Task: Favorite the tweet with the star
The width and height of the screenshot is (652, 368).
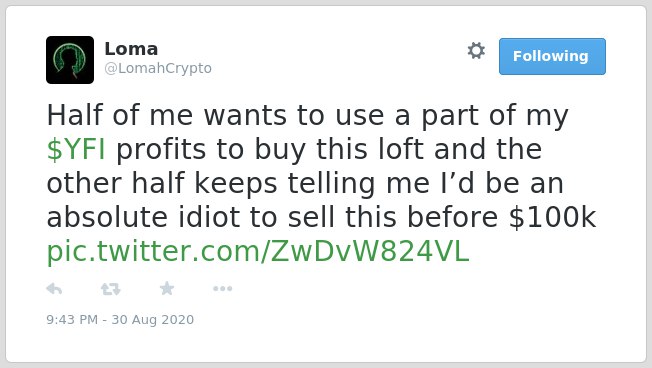Action: (x=167, y=288)
